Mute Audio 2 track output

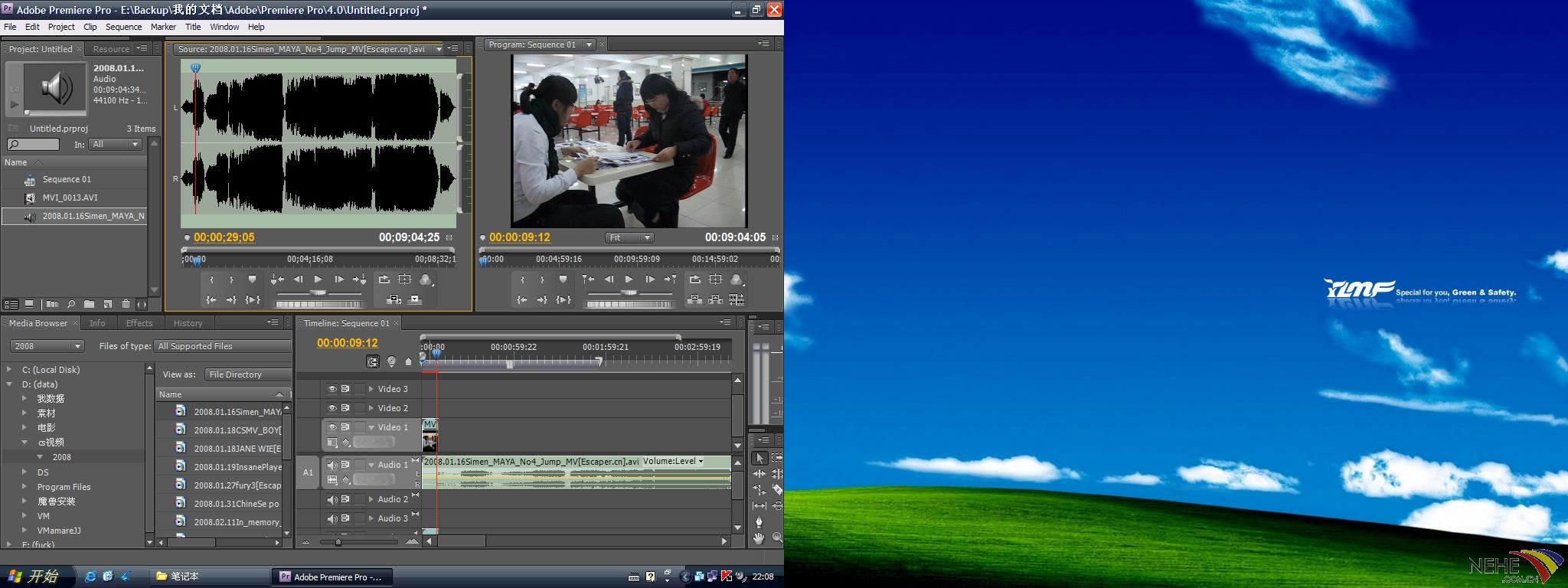332,499
